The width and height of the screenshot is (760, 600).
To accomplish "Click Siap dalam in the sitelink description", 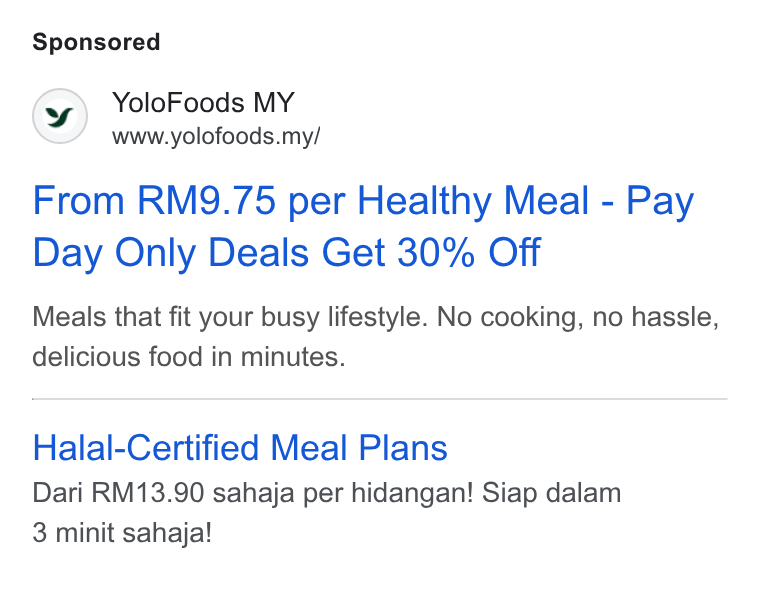I will [552, 493].
